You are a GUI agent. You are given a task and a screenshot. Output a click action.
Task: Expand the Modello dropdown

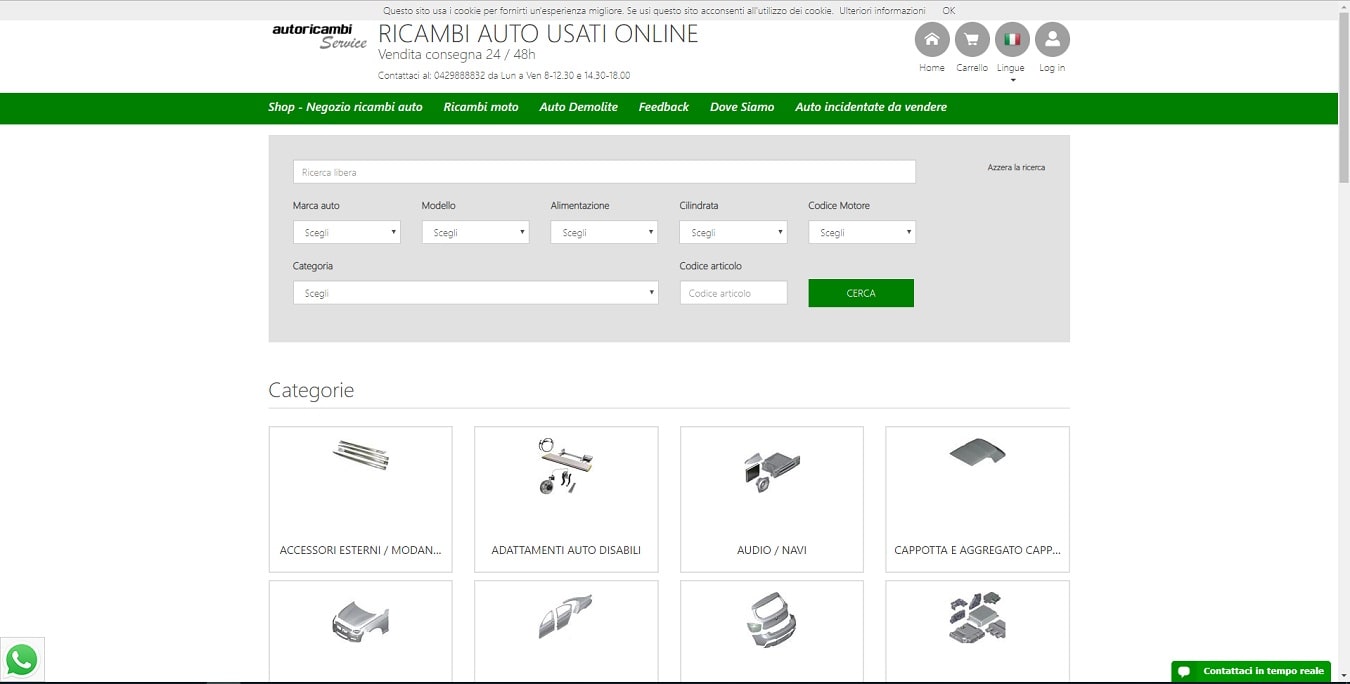tap(475, 233)
